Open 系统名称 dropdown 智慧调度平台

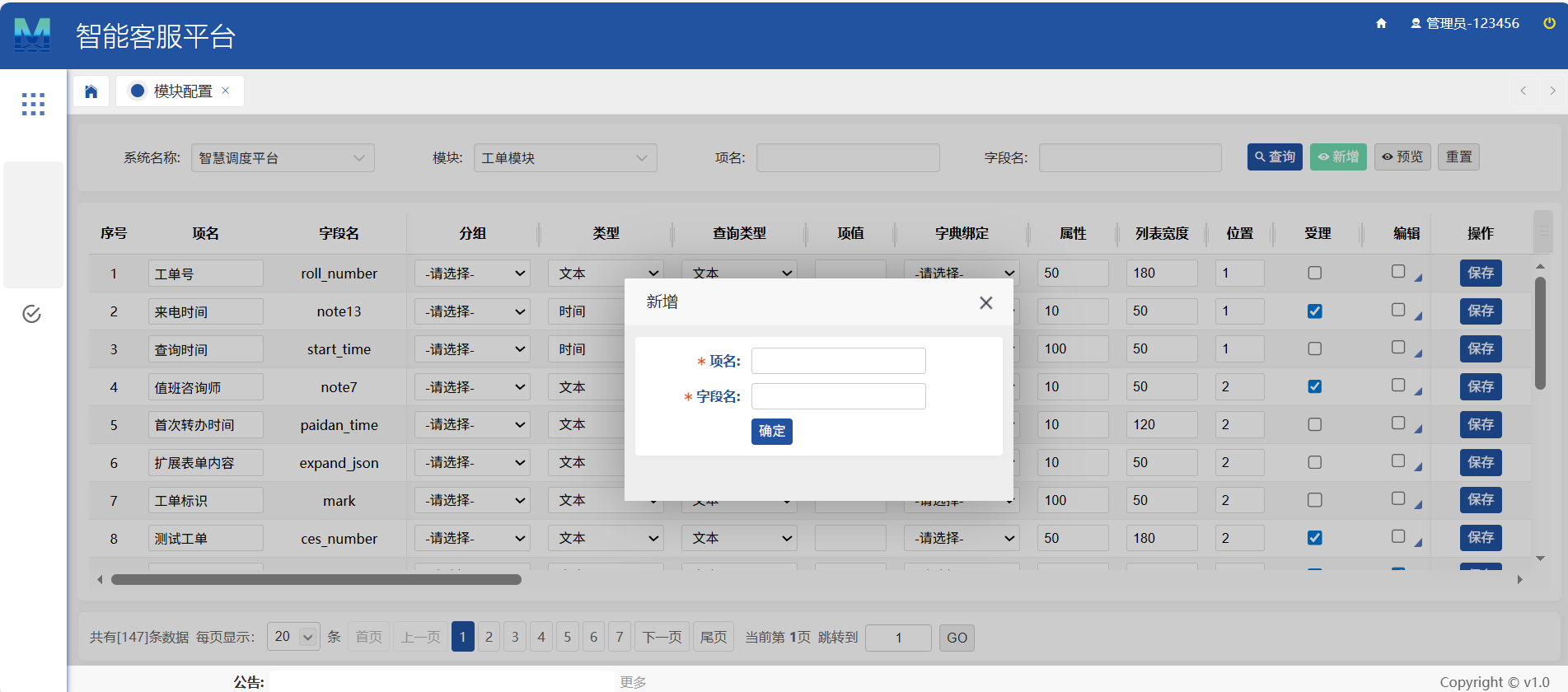[x=283, y=157]
